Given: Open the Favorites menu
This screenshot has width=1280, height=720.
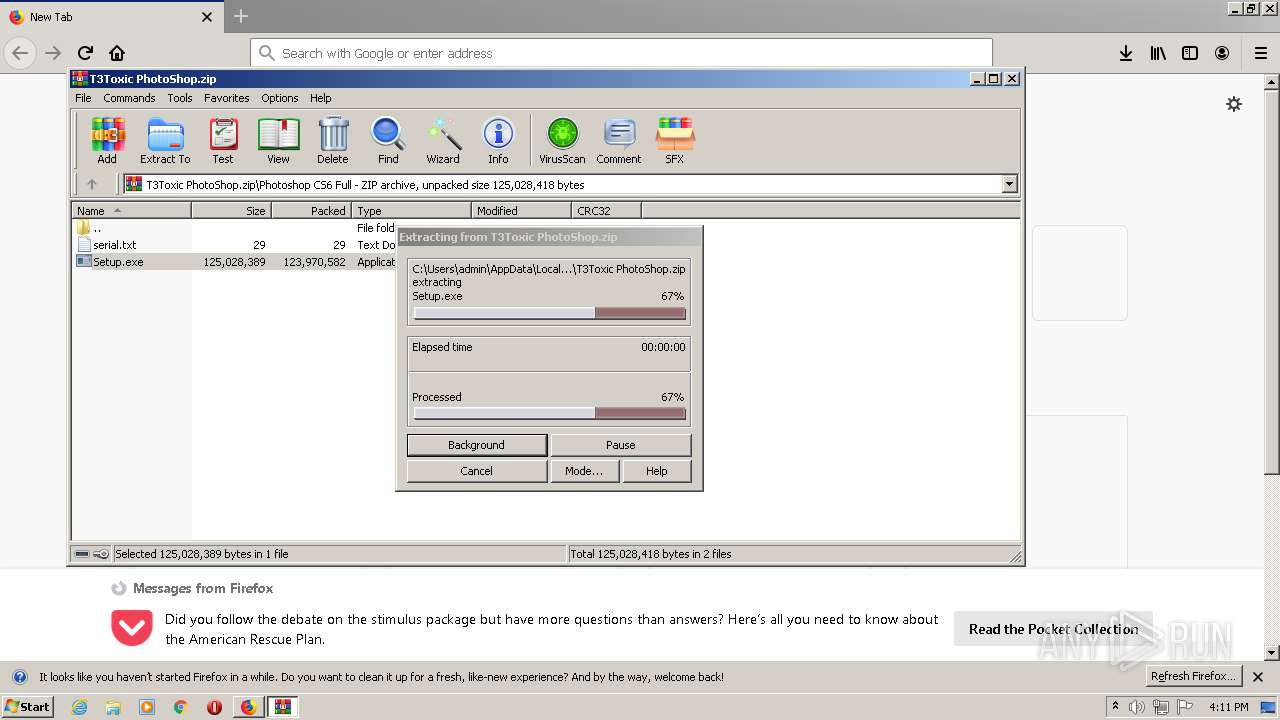Looking at the screenshot, I should tap(227, 98).
